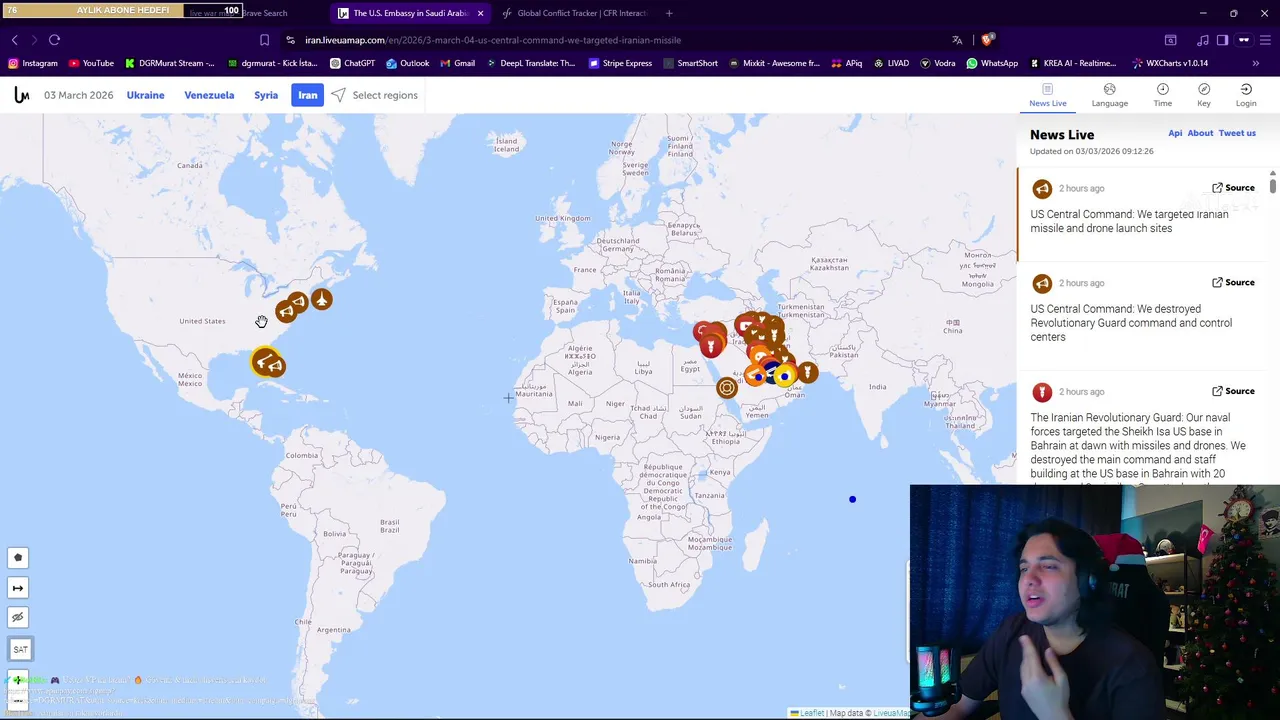The width and height of the screenshot is (1280, 720).
Task: Click the airplane marker over US northeast
Action: tap(321, 299)
